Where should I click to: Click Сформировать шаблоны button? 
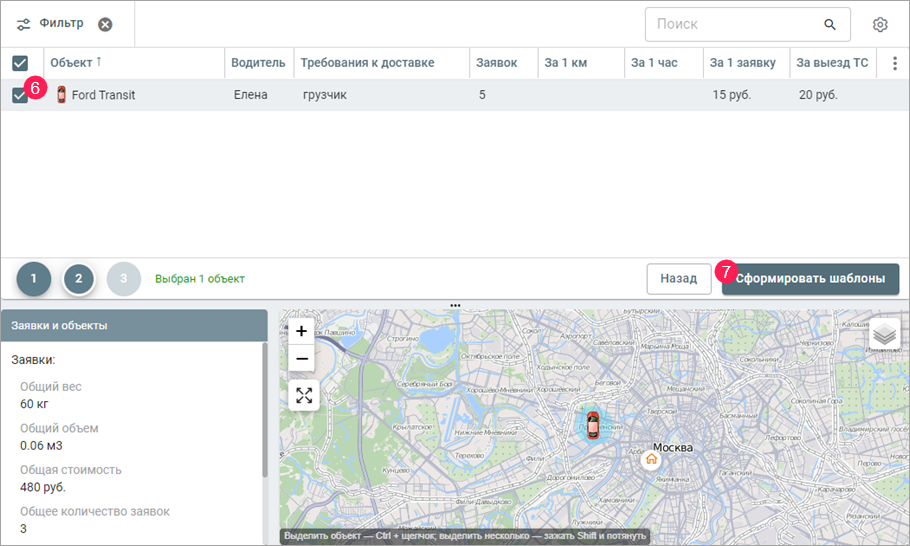tap(810, 278)
